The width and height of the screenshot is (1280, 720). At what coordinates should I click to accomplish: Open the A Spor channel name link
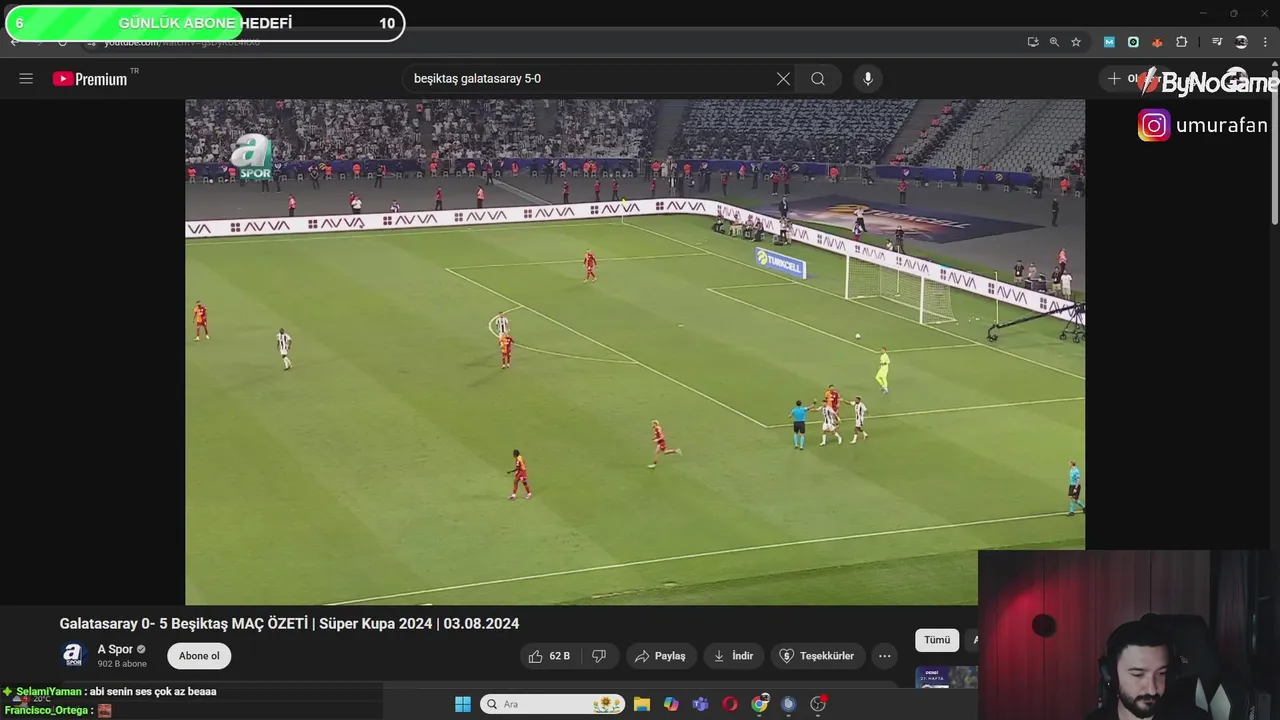(x=115, y=649)
